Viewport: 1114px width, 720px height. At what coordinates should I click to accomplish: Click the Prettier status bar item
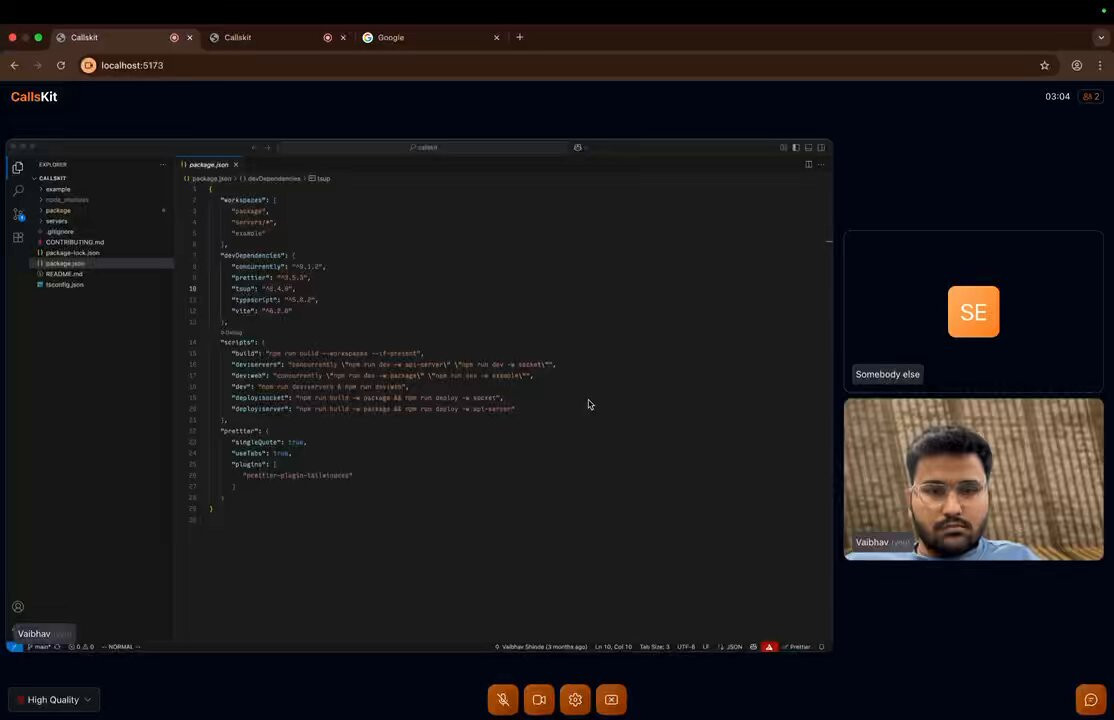tap(796, 647)
